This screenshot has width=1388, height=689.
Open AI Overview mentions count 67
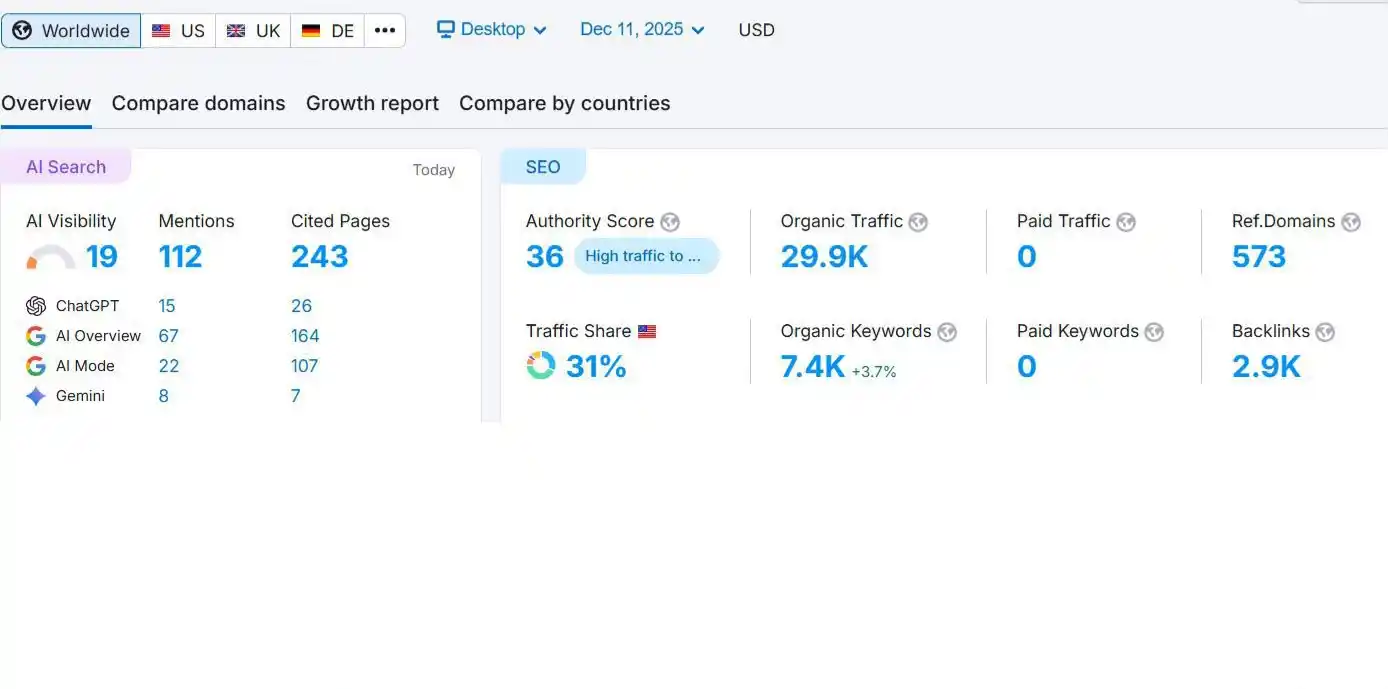pos(168,336)
